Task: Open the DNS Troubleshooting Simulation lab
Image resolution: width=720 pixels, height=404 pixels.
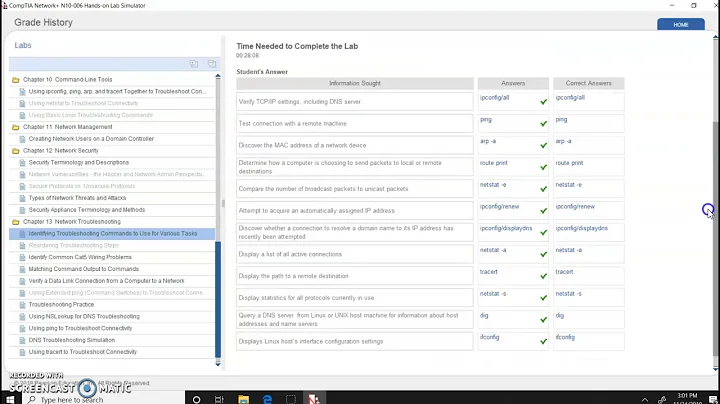Action: (71, 340)
